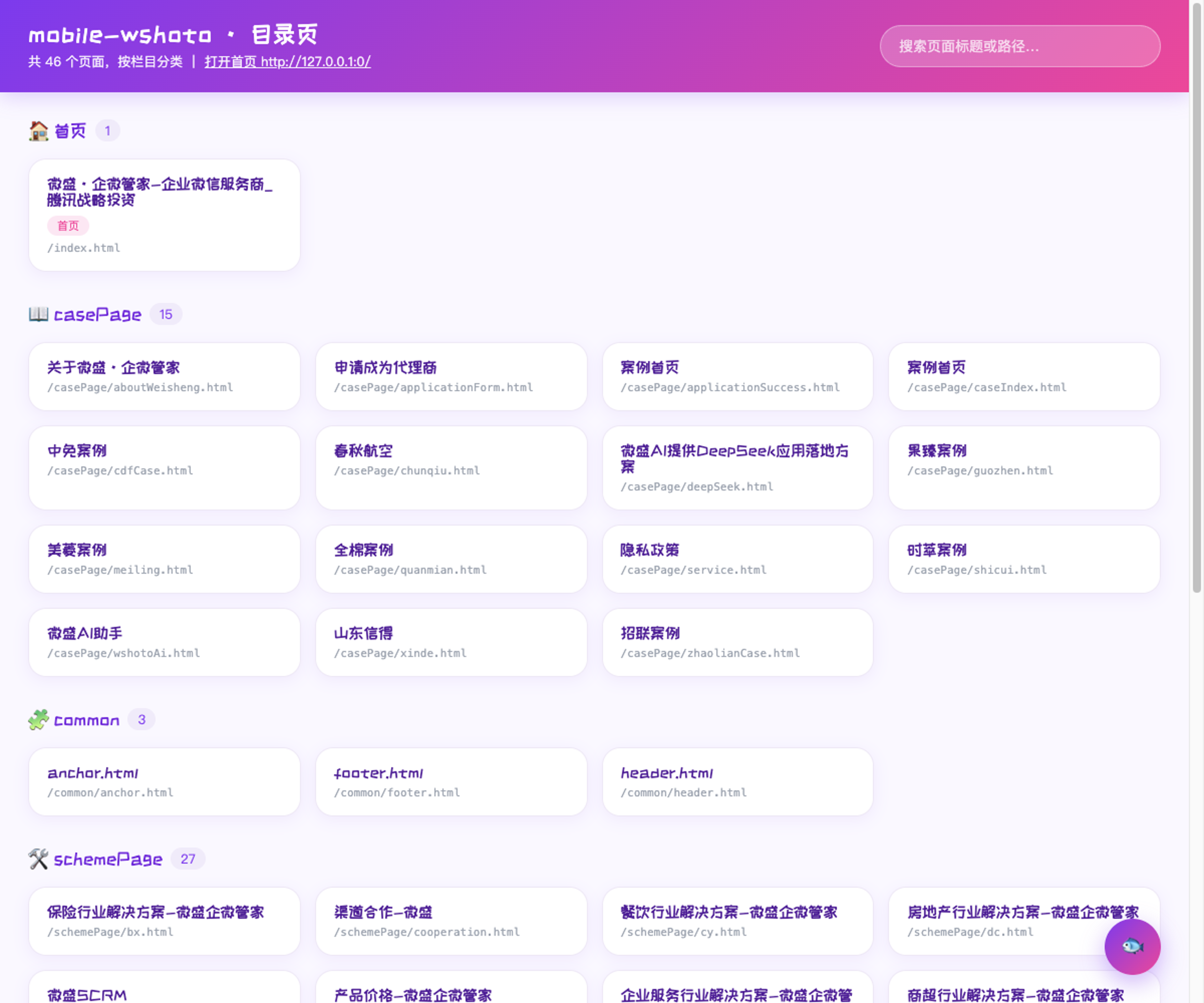Open the 渠道合作-微盛 card
The width and height of the screenshot is (1204, 1003).
(x=451, y=922)
